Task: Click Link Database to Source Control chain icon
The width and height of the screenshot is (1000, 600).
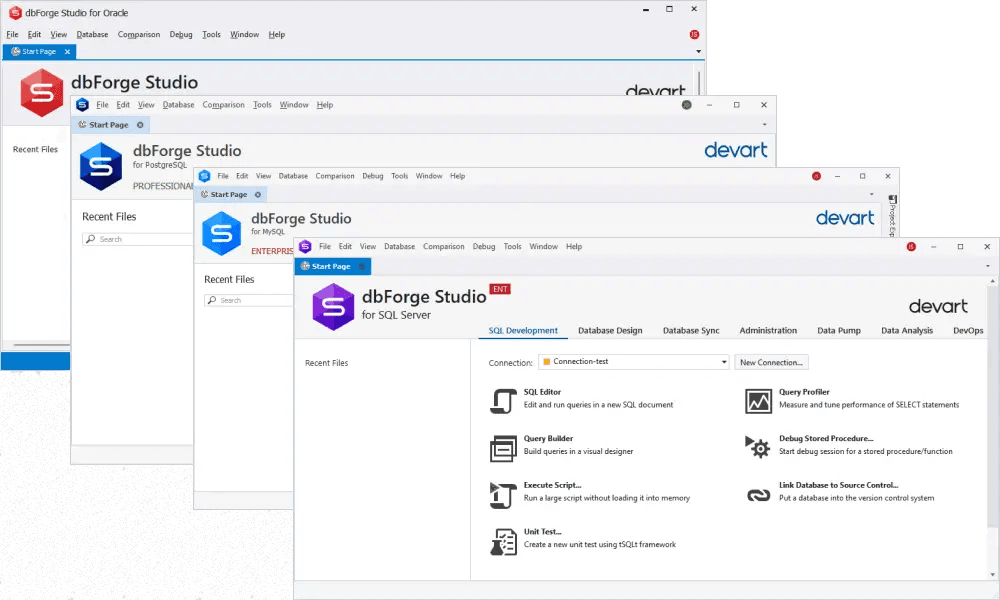Action: click(x=758, y=495)
